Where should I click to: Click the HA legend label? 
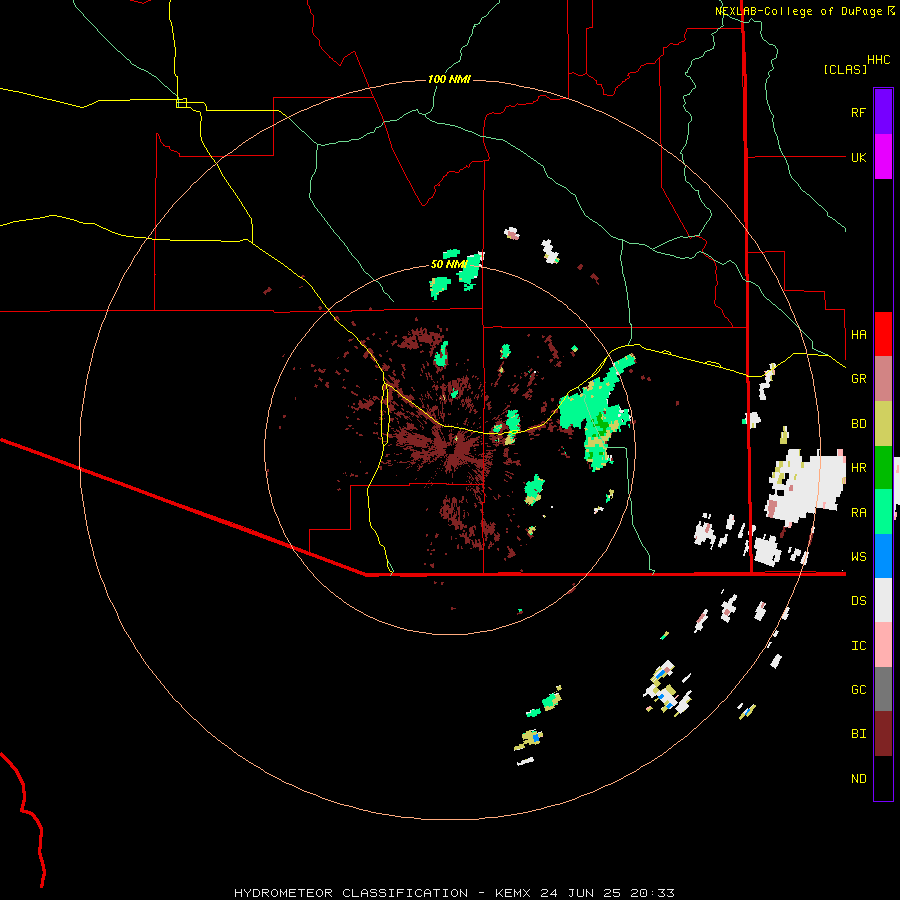tap(858, 334)
